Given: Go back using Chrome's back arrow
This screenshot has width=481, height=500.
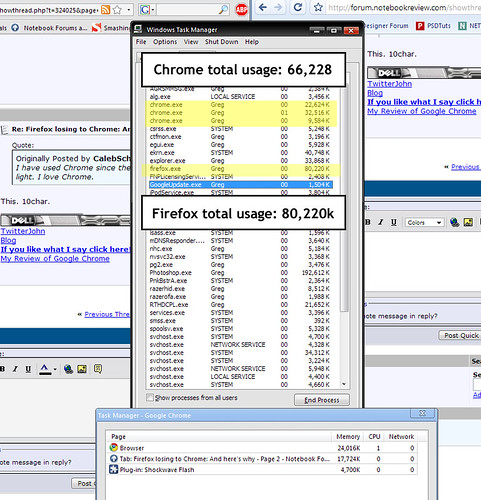Looking at the screenshot, I should (263, 7).
